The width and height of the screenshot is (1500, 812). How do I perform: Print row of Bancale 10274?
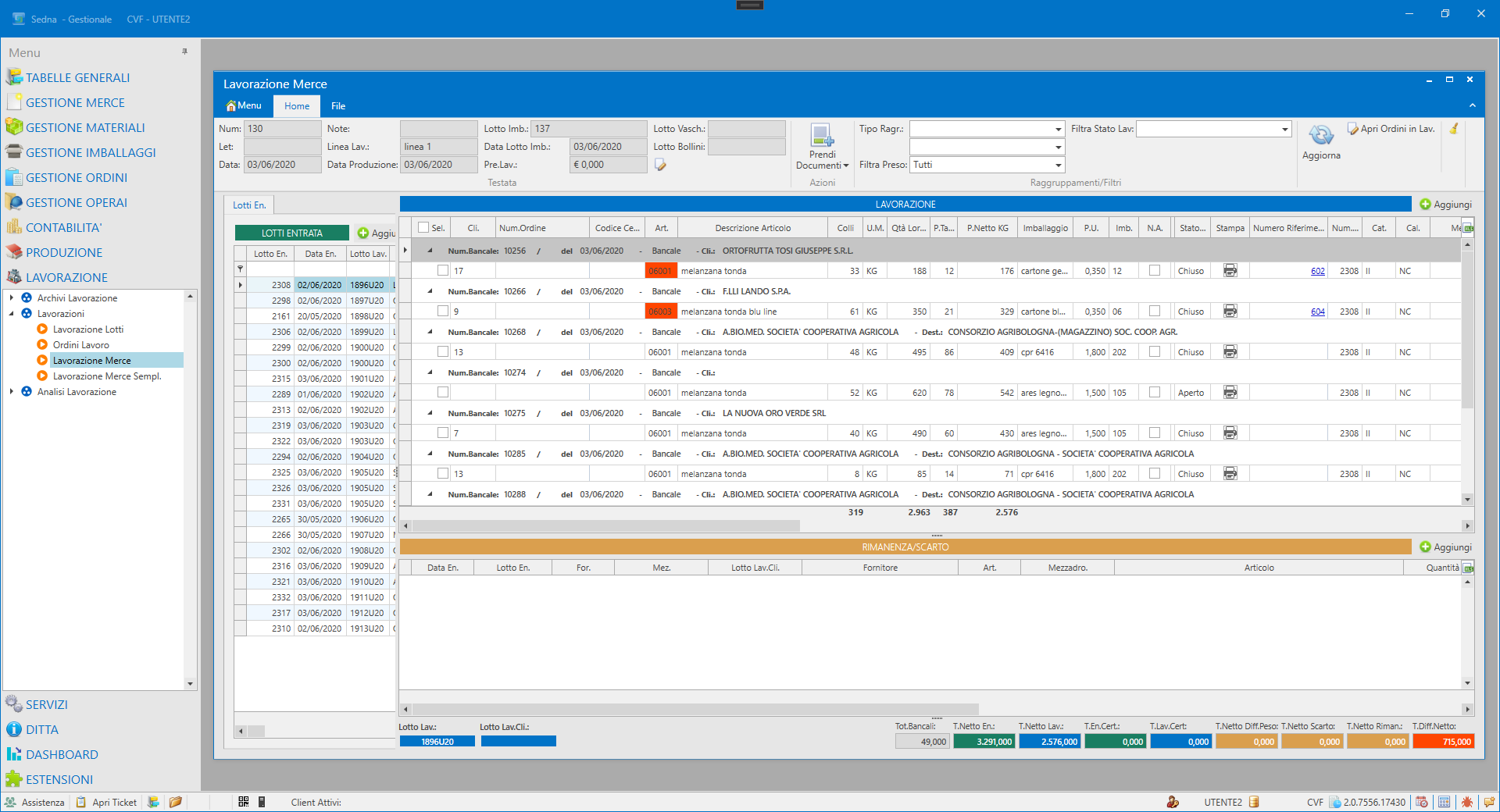[x=1230, y=393]
